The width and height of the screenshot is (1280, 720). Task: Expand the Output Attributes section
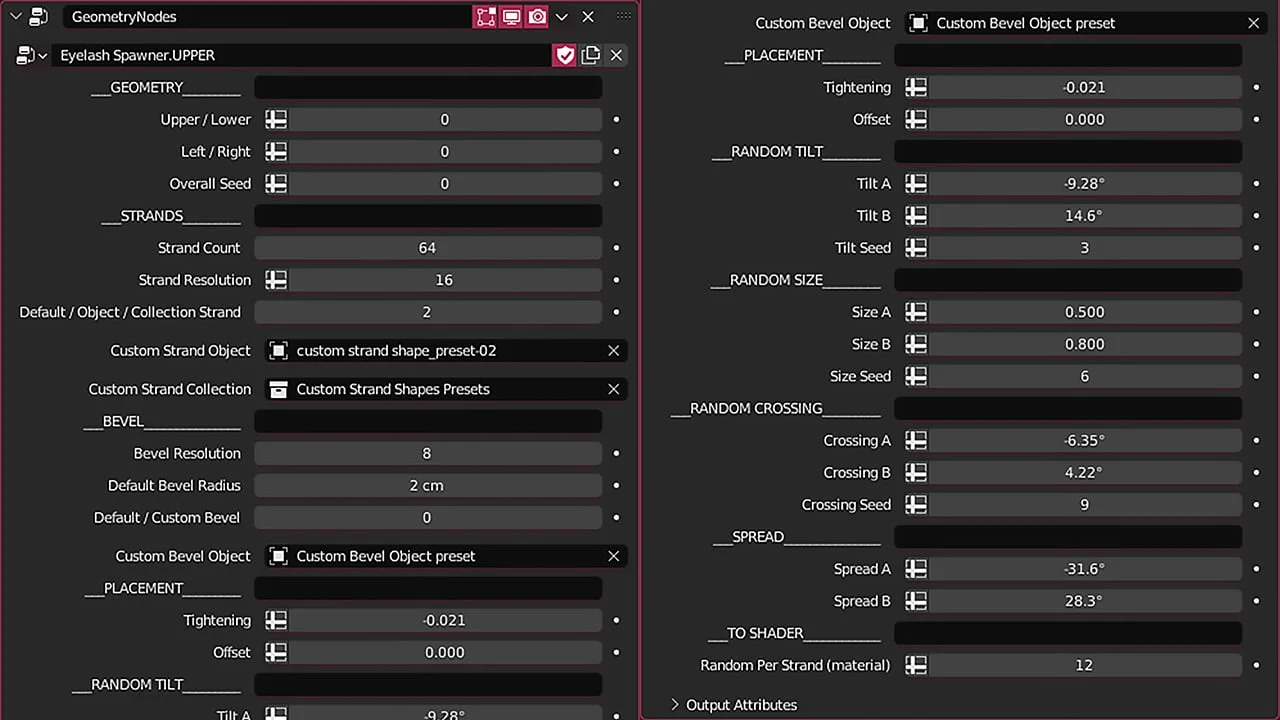point(675,705)
